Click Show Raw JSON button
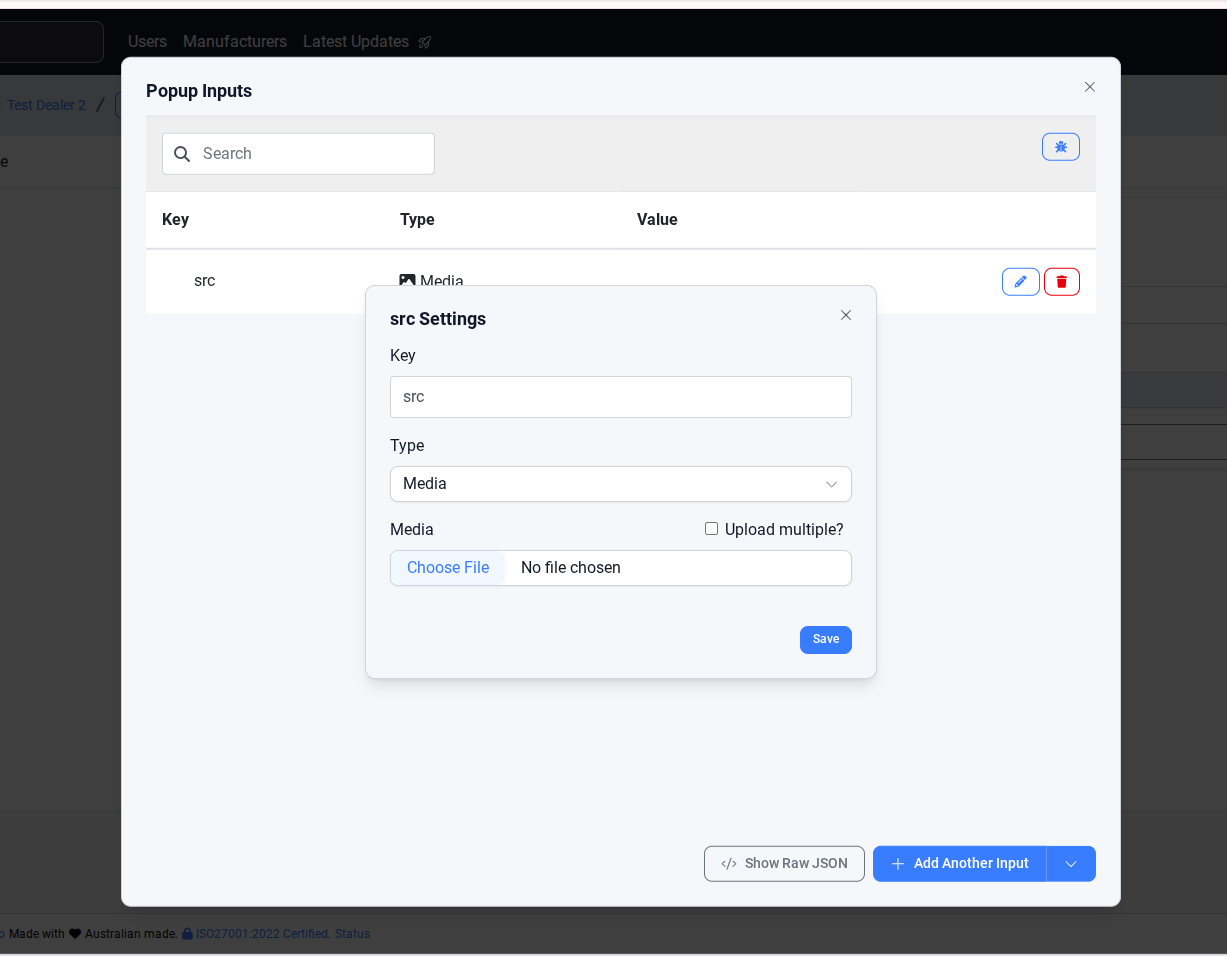Screen dimensions: 1227x956 tap(784, 864)
